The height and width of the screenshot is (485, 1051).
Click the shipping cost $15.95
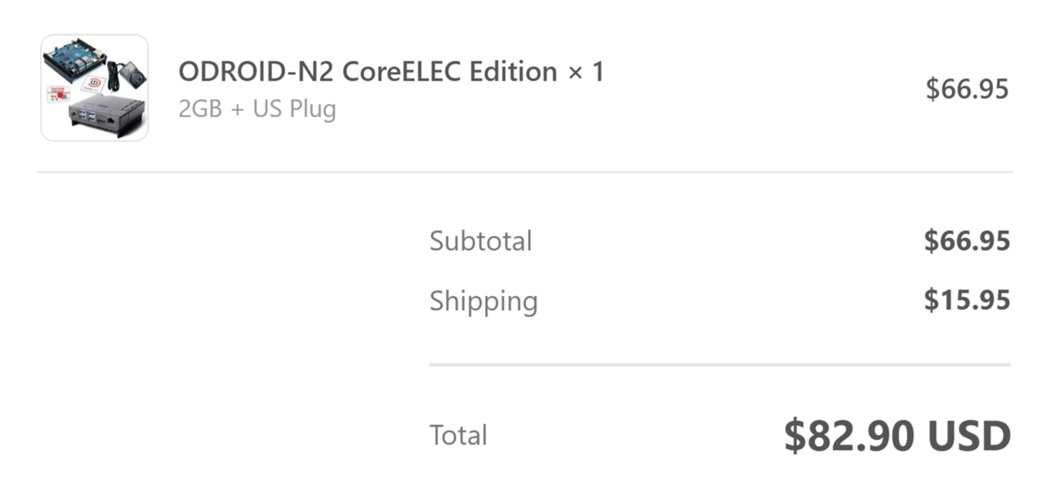point(966,301)
